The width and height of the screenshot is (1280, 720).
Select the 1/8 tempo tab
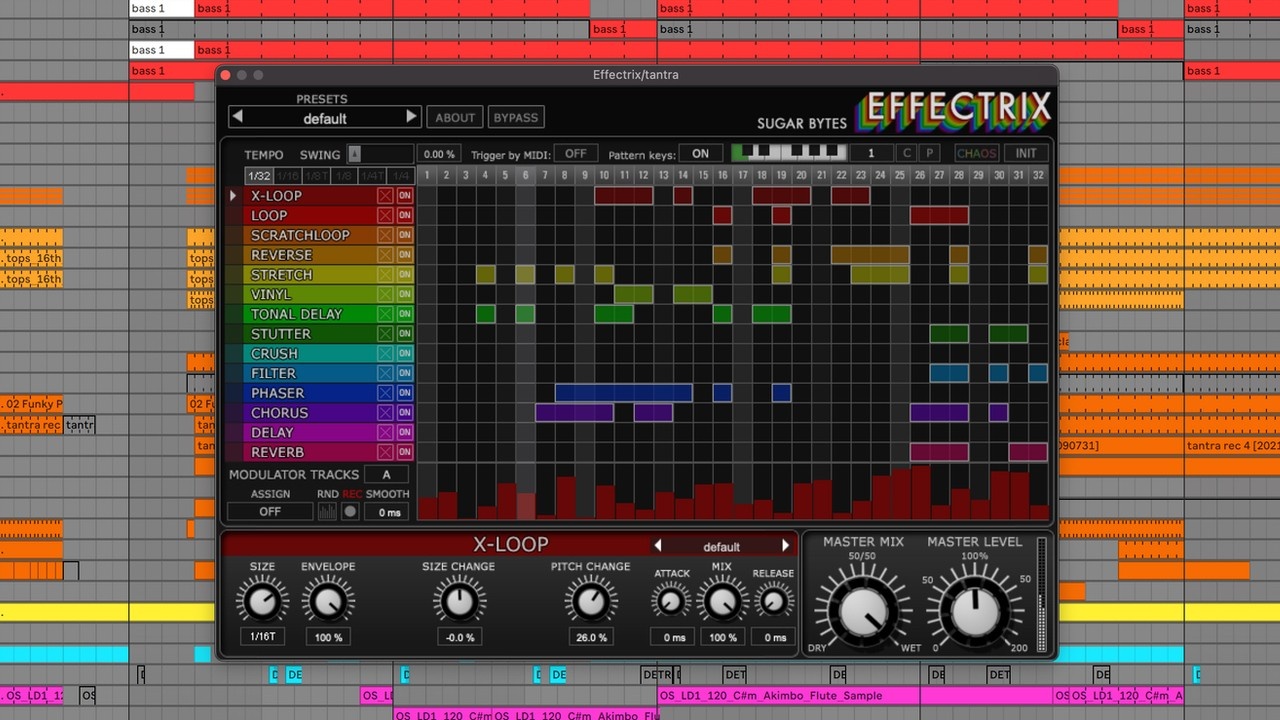pyautogui.click(x=345, y=176)
